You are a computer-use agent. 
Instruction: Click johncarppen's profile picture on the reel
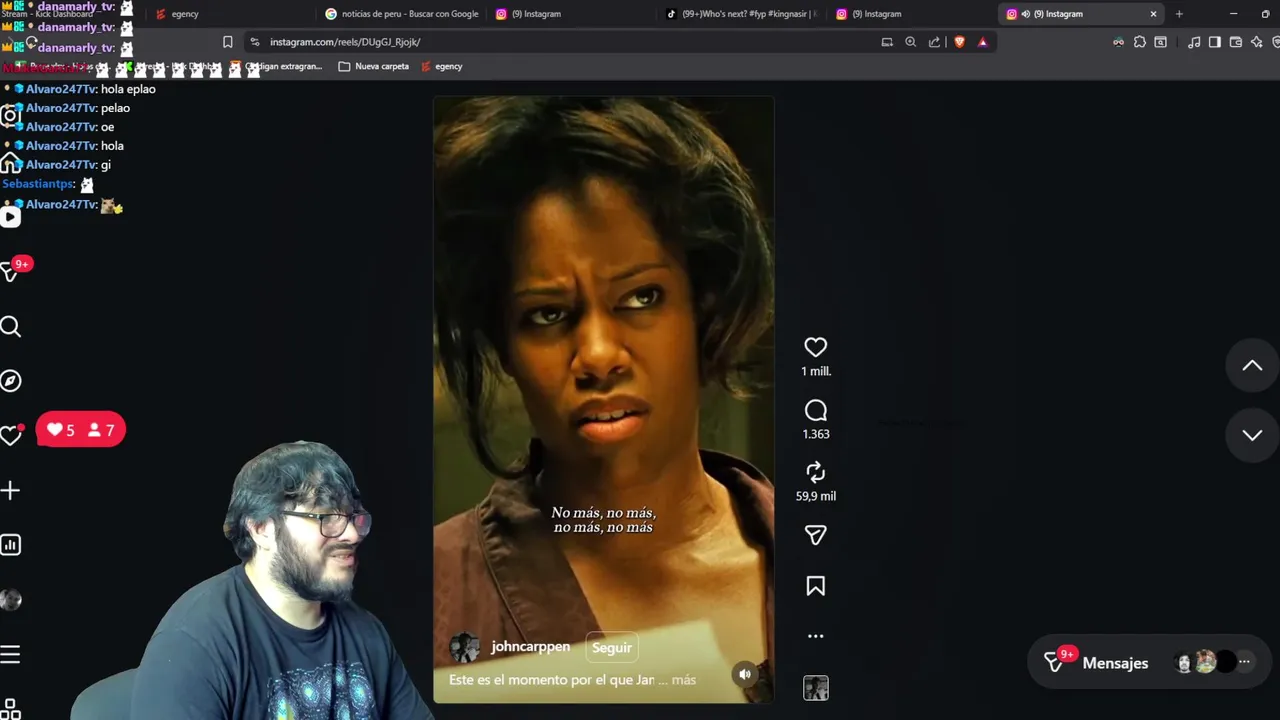(464, 647)
